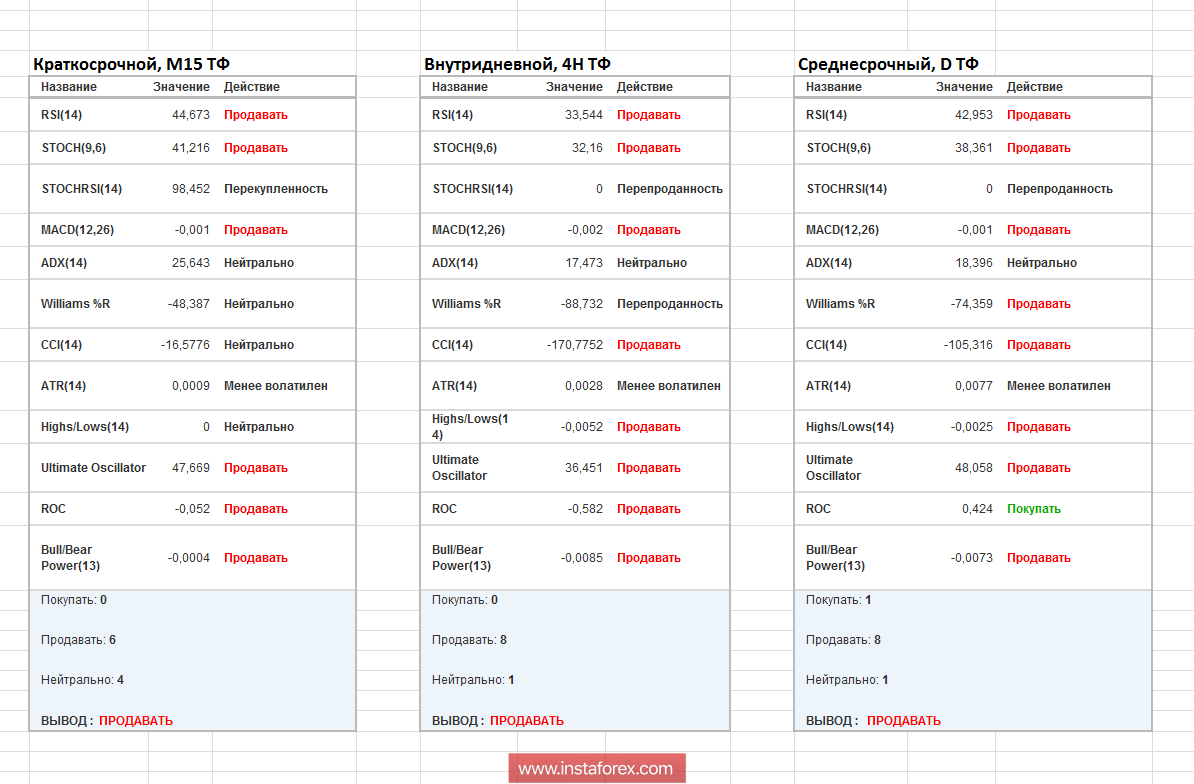Click ADX(14) value 17,473

click(583, 263)
